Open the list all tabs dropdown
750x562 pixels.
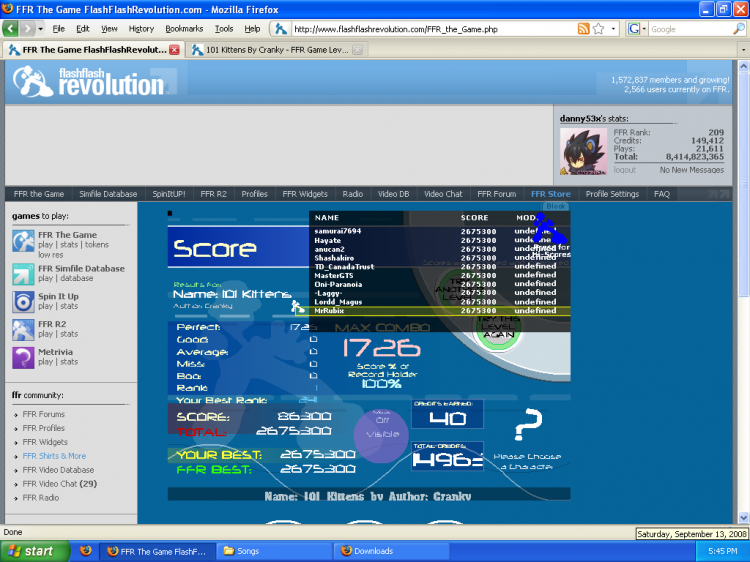(743, 50)
